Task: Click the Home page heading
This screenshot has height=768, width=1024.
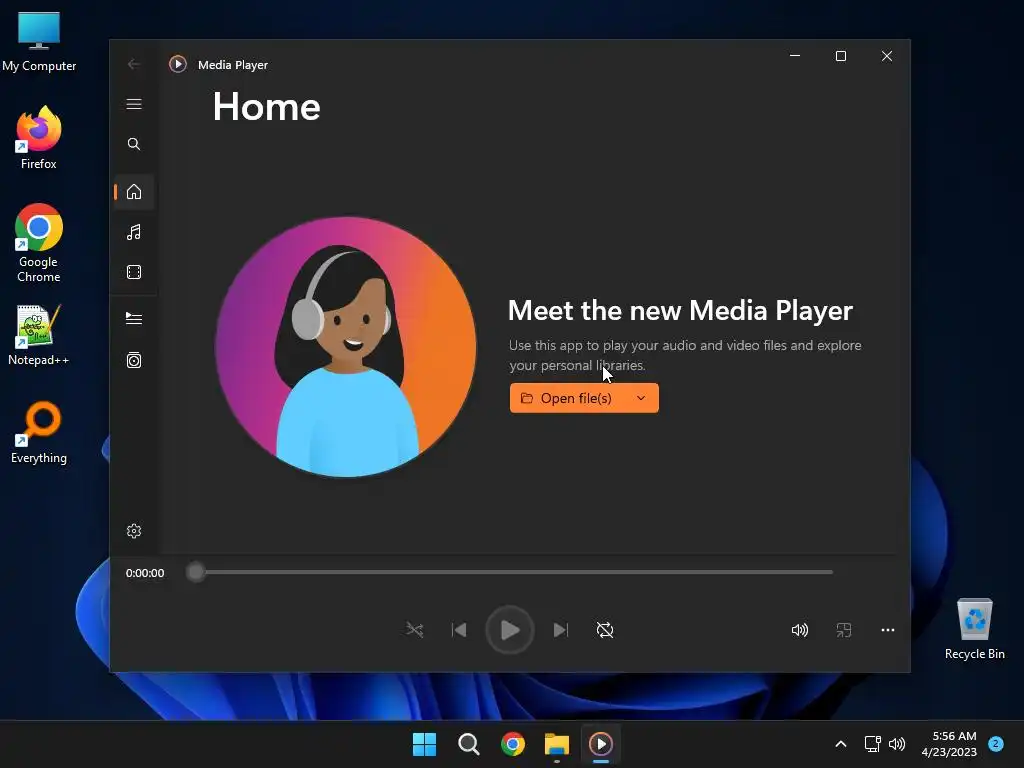Action: pos(266,106)
